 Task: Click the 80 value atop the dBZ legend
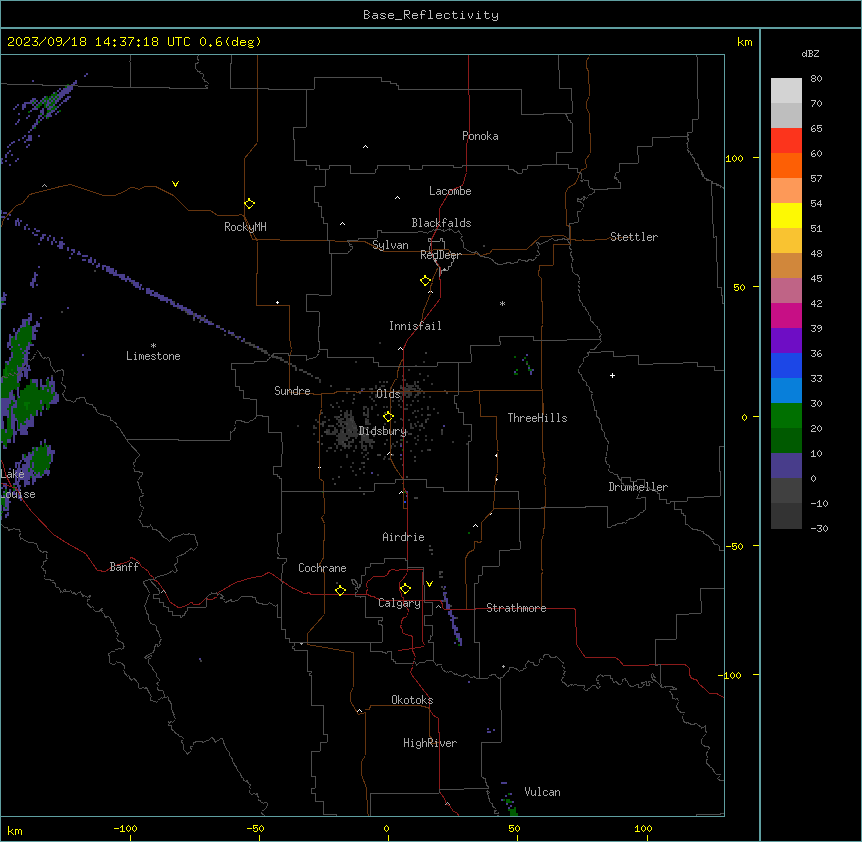[x=816, y=79]
